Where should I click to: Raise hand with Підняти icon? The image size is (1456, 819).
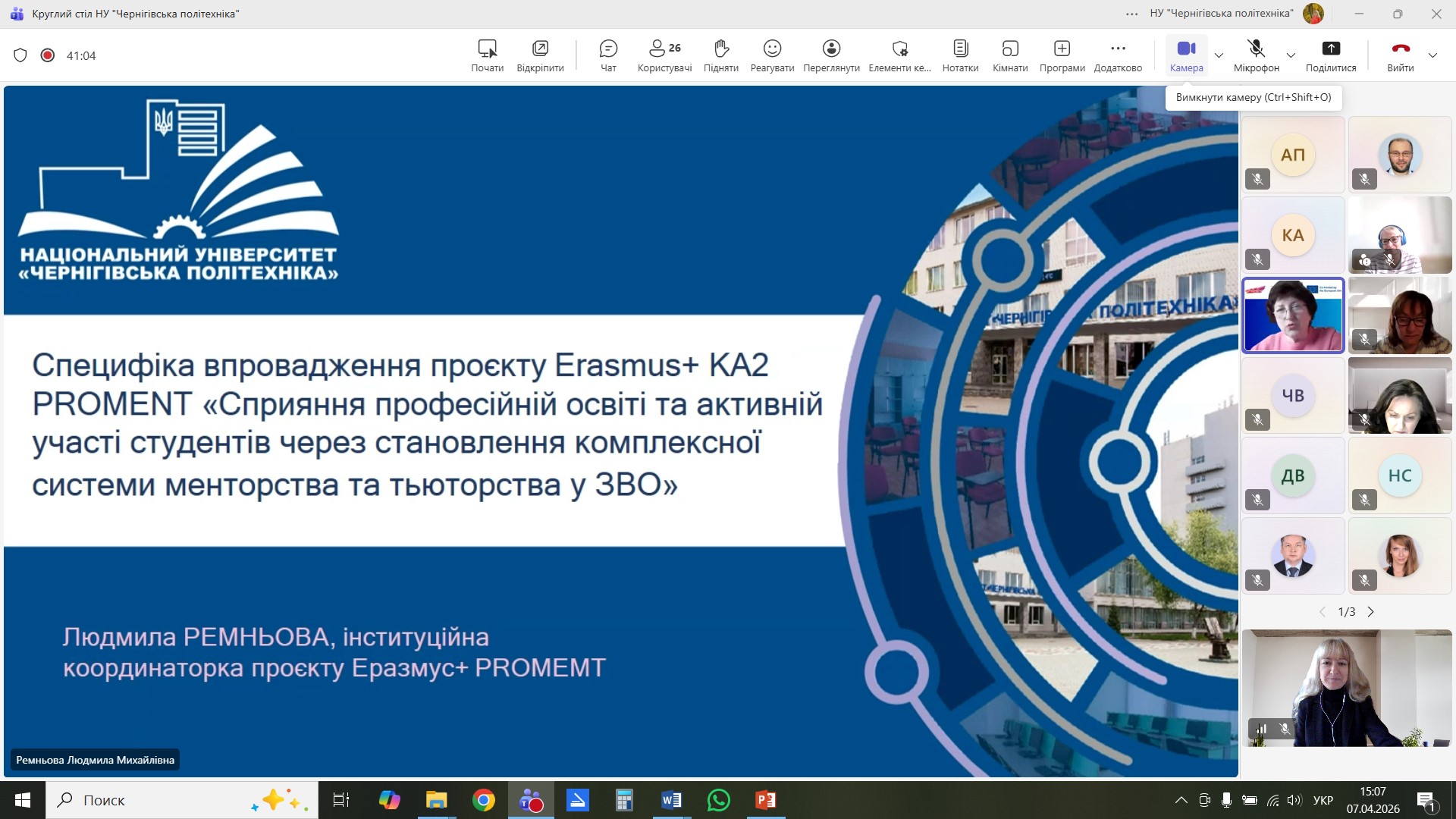click(720, 55)
